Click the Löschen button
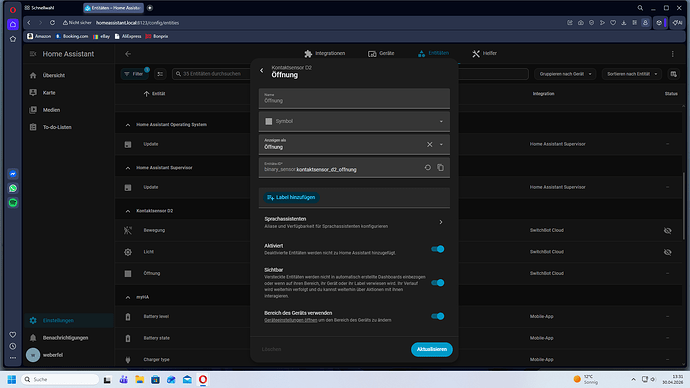Screen dimensions: 690x388 [271, 349]
